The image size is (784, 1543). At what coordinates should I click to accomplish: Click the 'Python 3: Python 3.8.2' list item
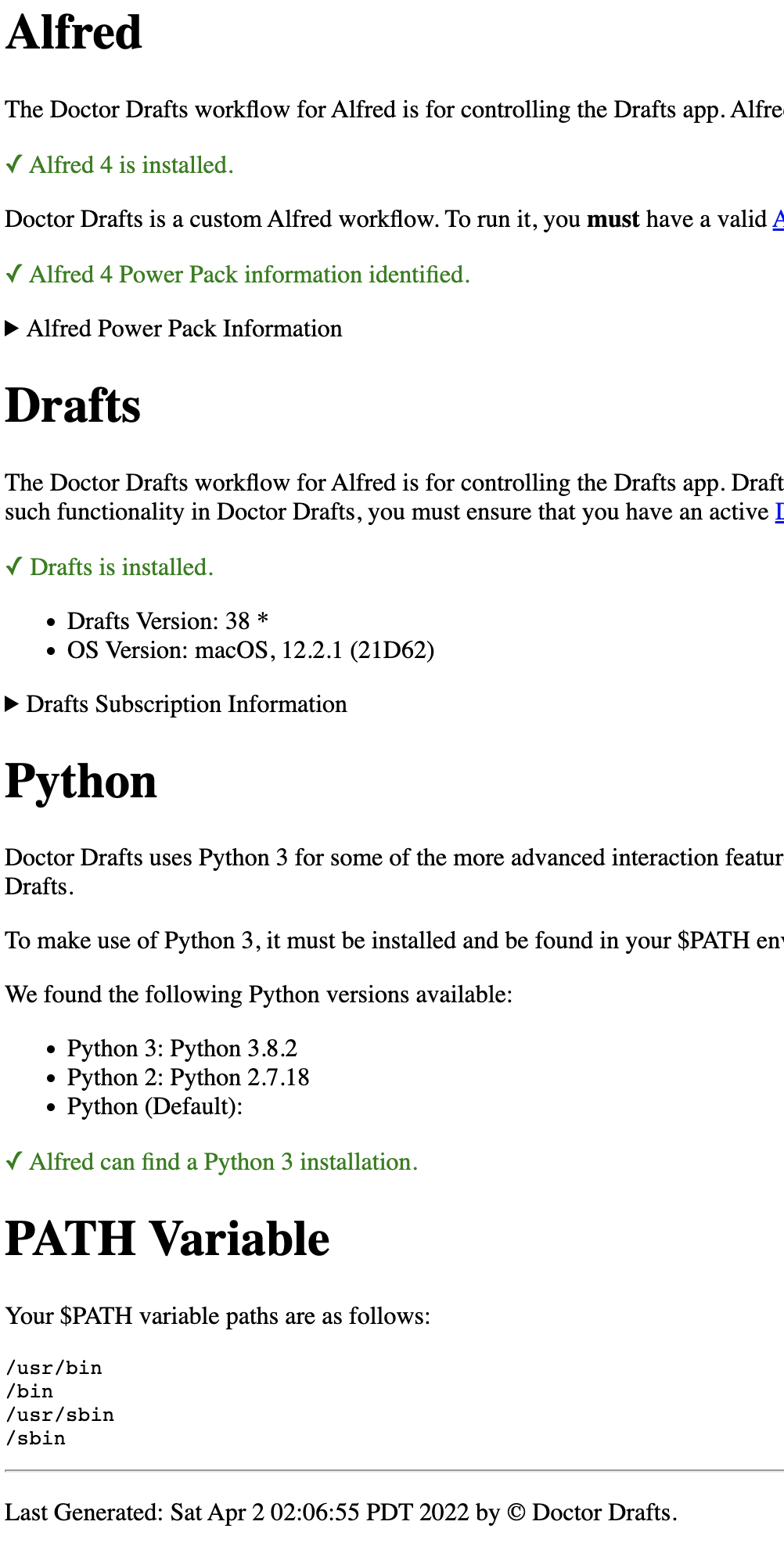pos(182,1048)
